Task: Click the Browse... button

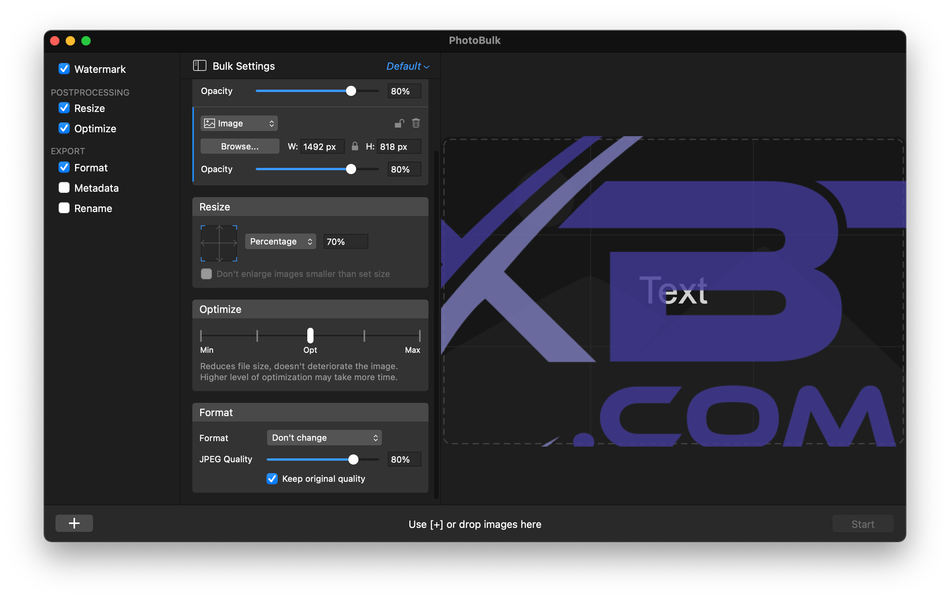Action: coord(240,147)
